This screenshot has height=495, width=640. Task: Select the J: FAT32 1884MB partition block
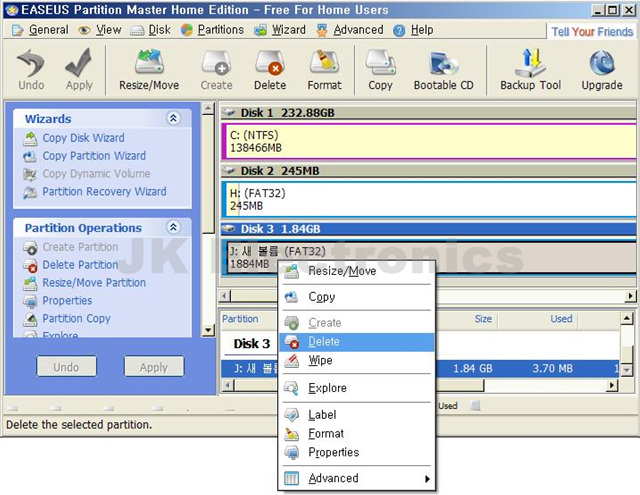pos(429,258)
